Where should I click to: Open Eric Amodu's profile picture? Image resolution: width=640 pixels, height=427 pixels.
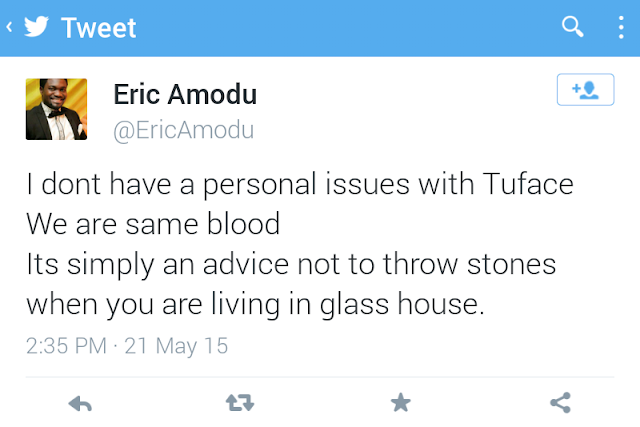(56, 109)
